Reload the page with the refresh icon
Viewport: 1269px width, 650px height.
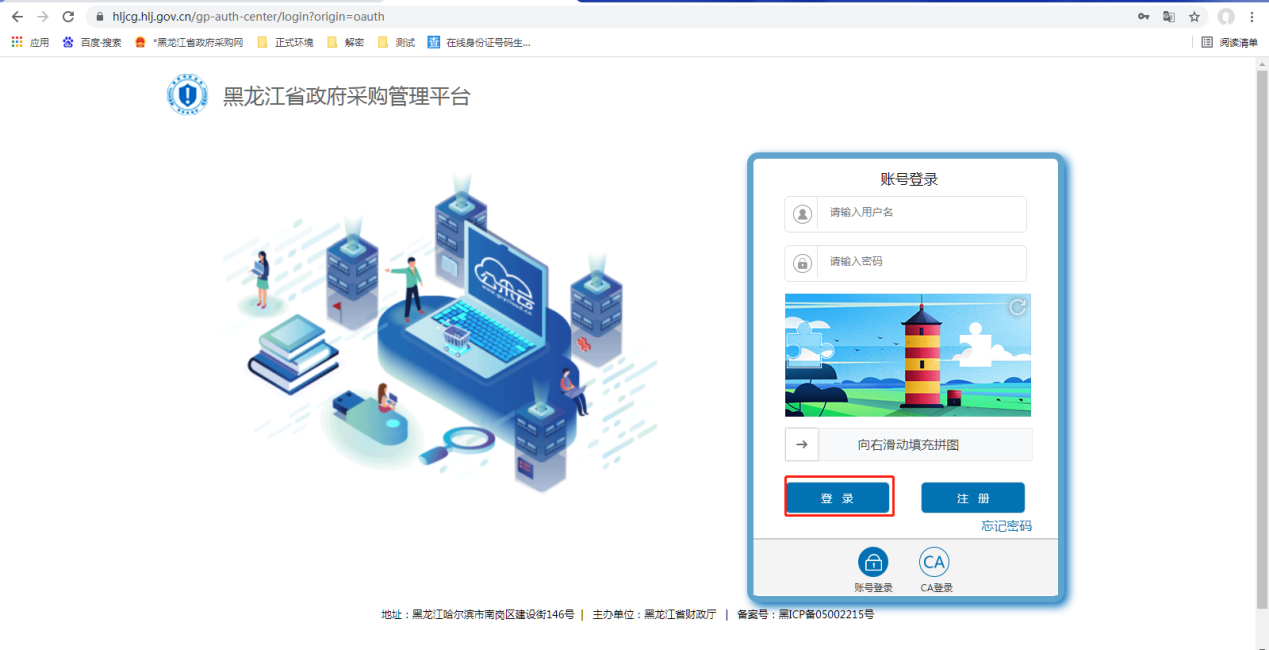point(68,17)
